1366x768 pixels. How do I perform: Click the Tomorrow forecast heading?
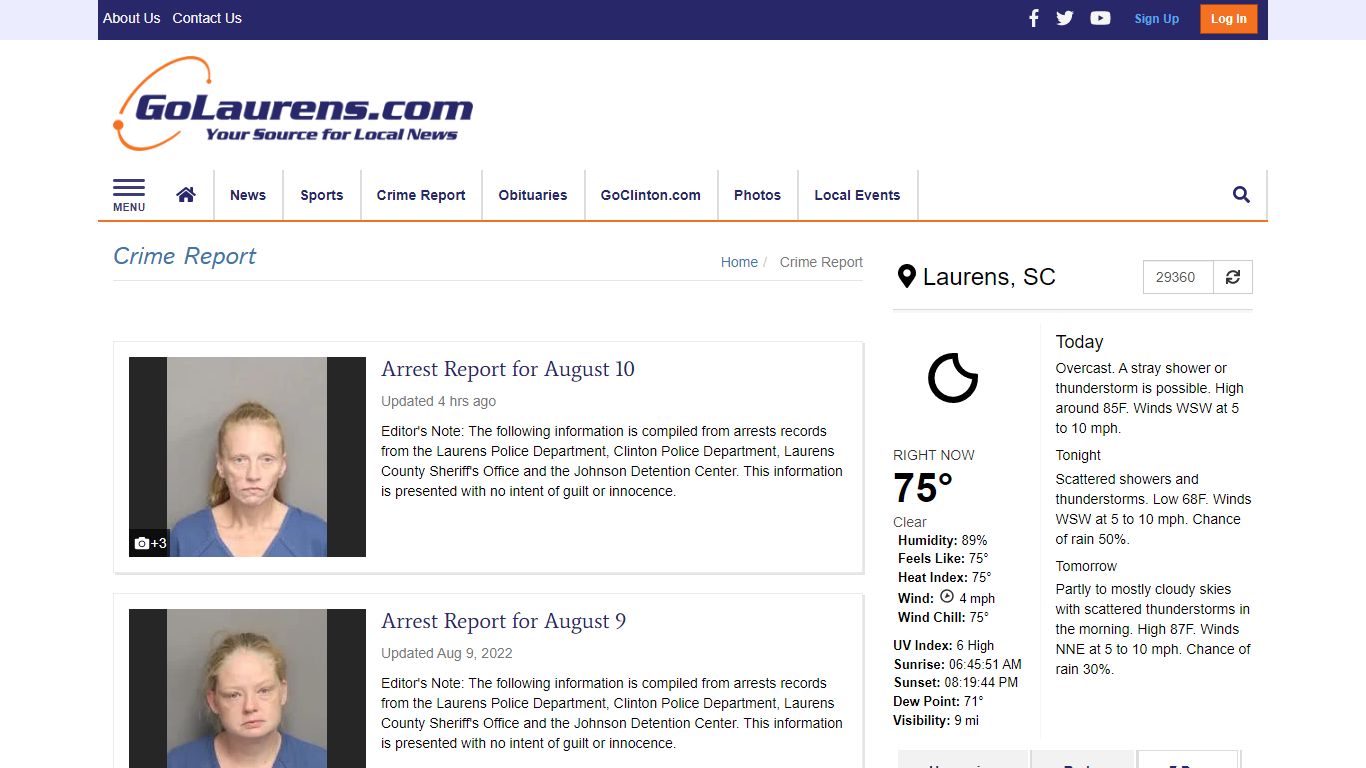[x=1086, y=566]
